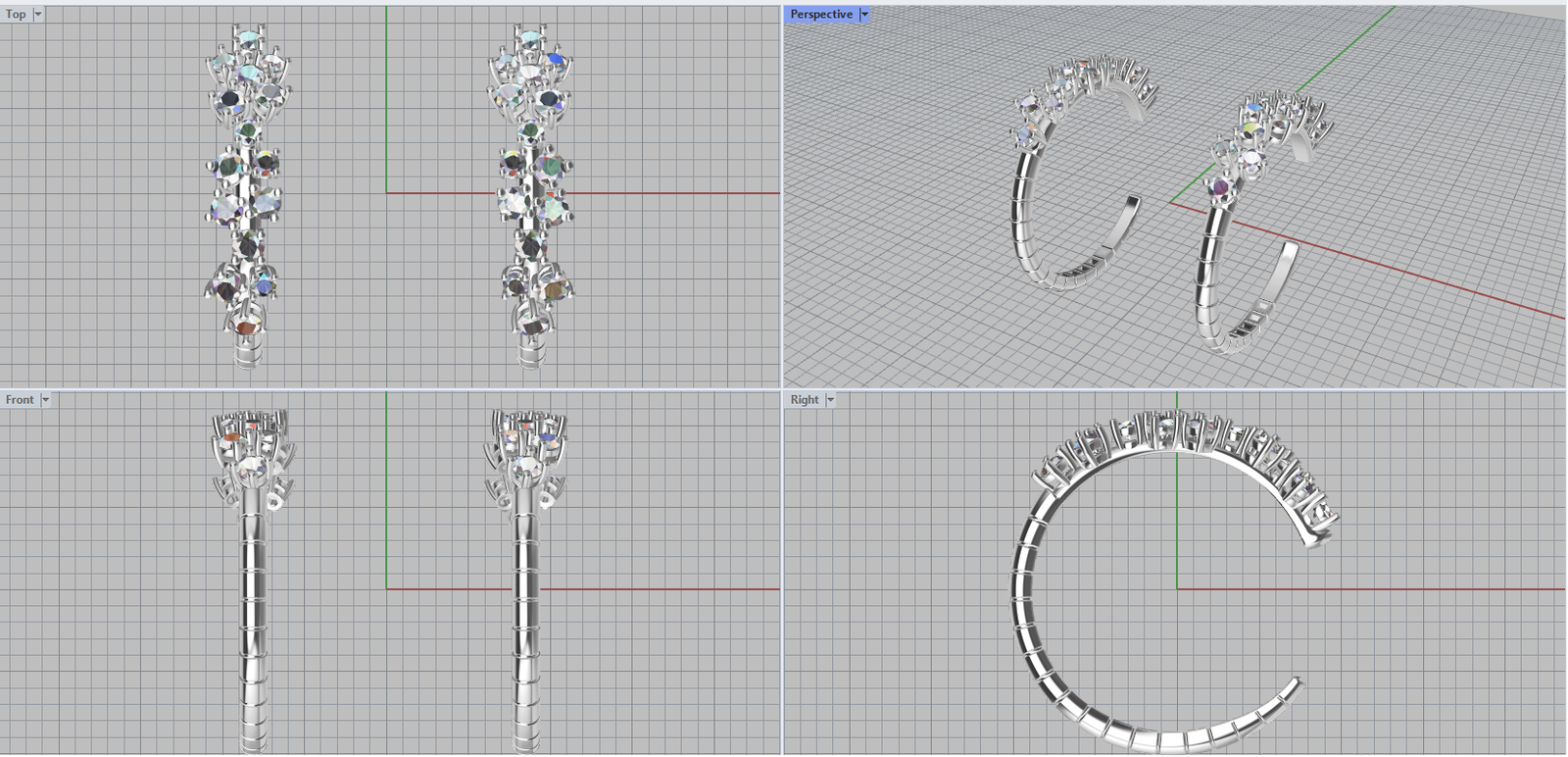The image size is (1568, 757).
Task: Expand the Right viewport menu arrow
Action: click(x=830, y=400)
